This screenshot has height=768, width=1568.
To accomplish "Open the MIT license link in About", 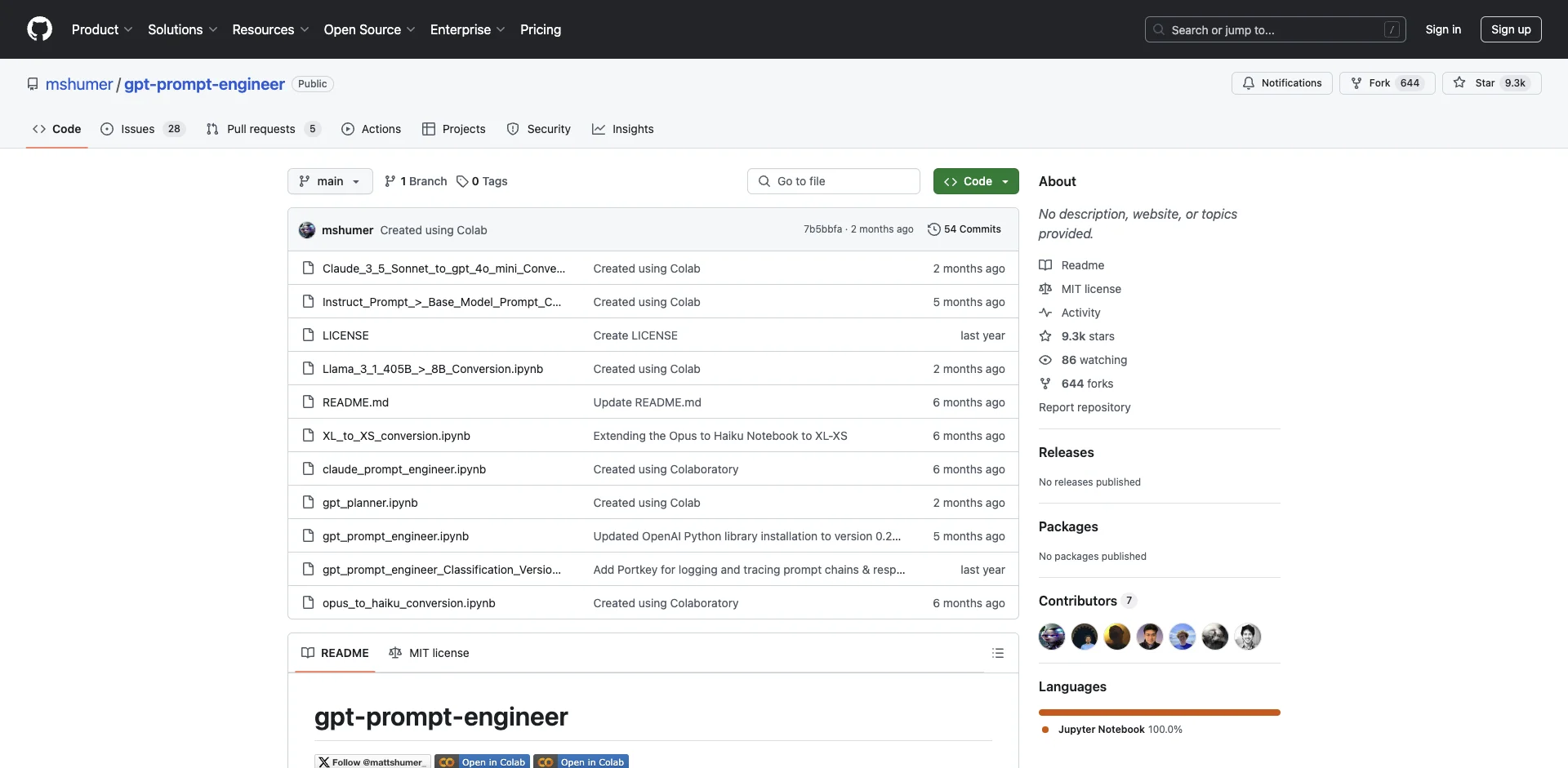I will pos(1080,289).
